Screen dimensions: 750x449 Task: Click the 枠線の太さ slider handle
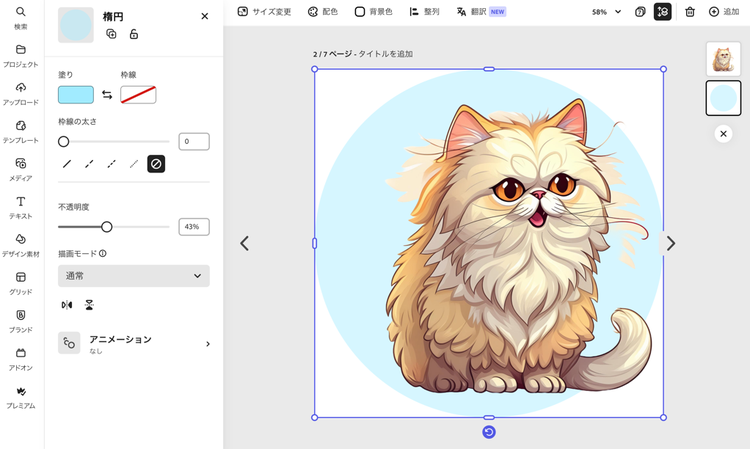(x=64, y=142)
